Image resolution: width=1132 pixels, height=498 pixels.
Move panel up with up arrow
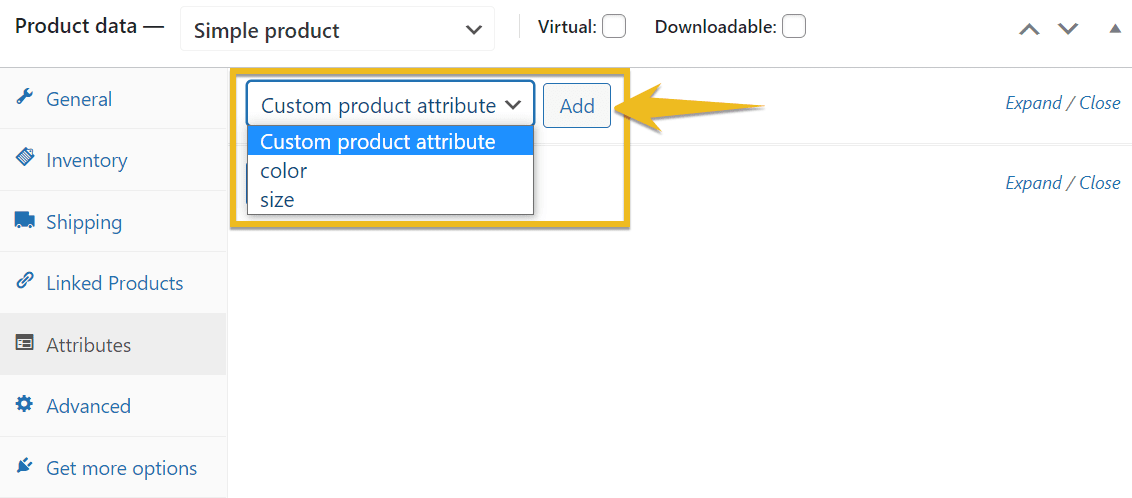click(1029, 30)
